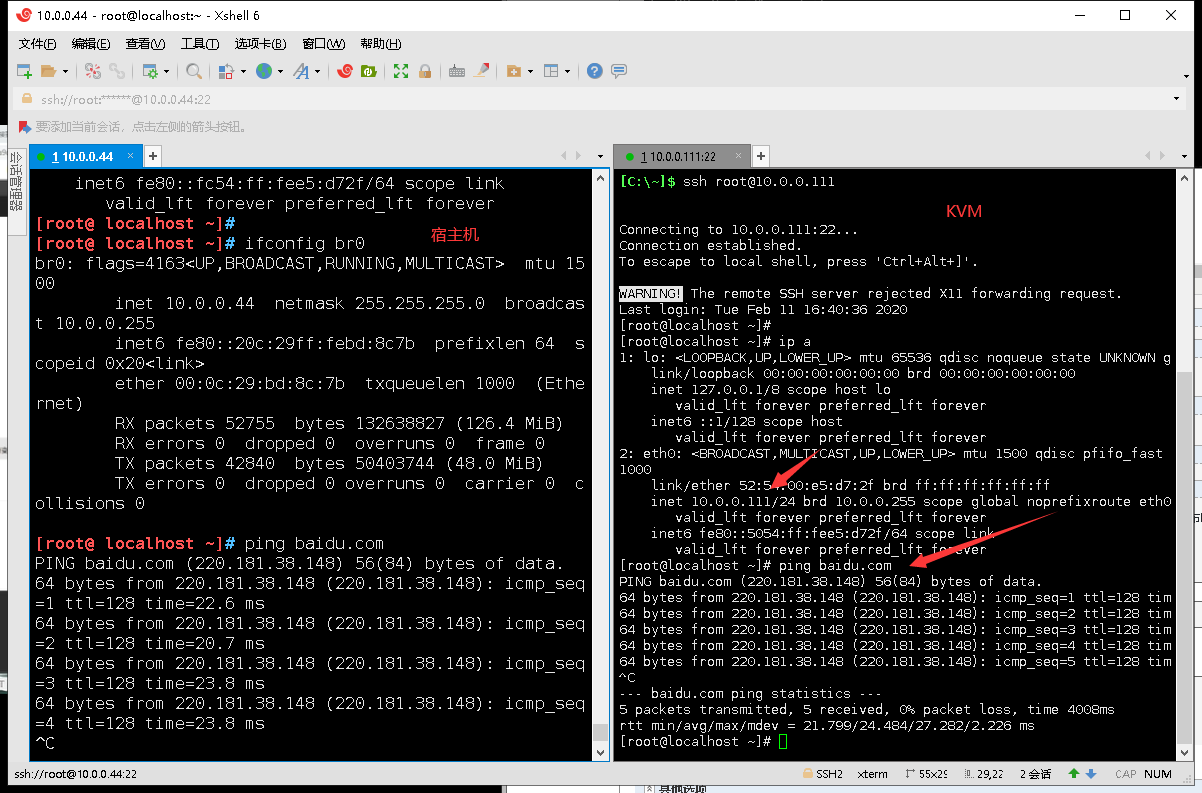This screenshot has width=1202, height=793.
Task: Click the CAP indicator in status bar
Action: [x=1125, y=774]
